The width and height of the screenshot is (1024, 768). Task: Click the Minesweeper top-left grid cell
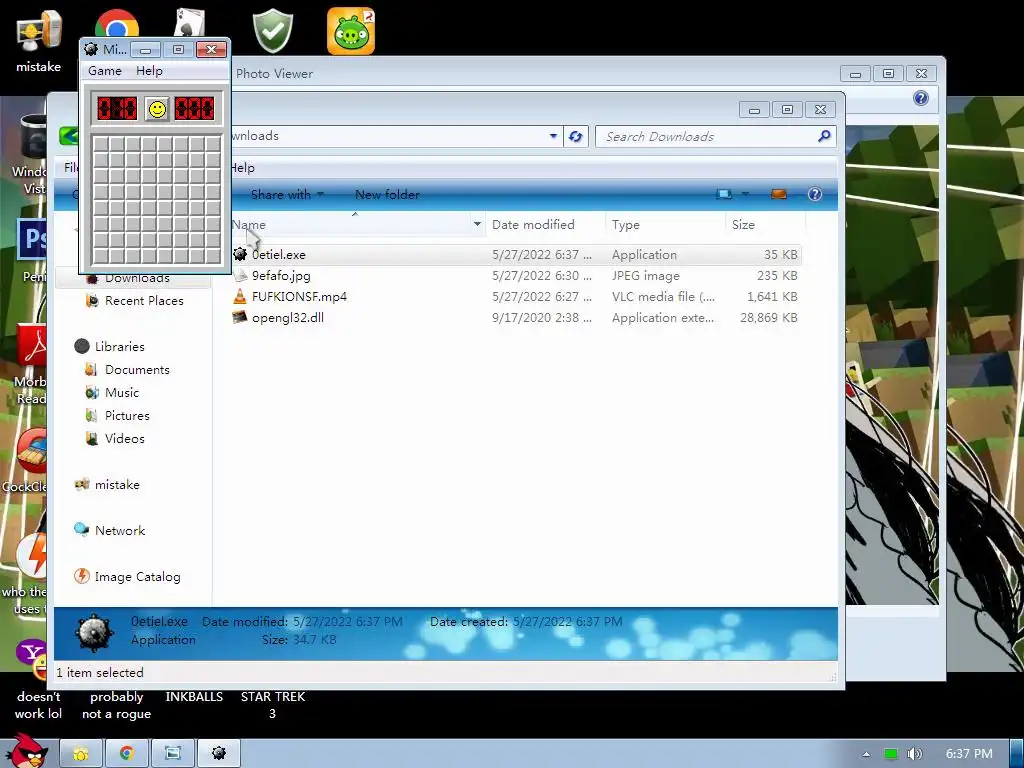tap(101, 144)
